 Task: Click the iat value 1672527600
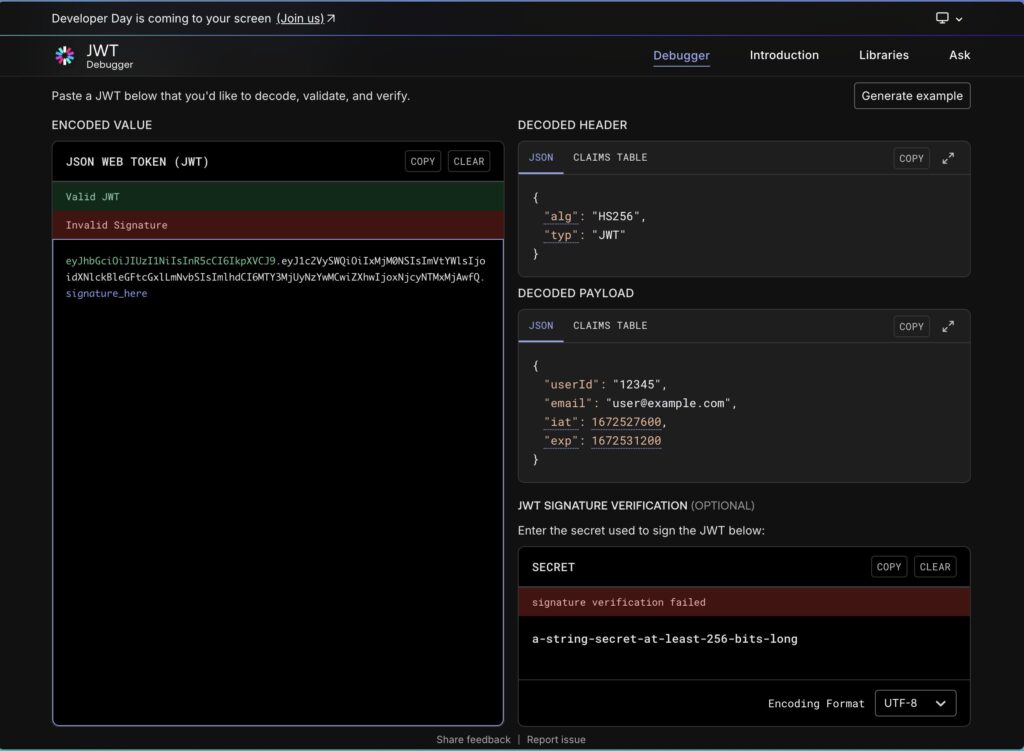click(626, 423)
